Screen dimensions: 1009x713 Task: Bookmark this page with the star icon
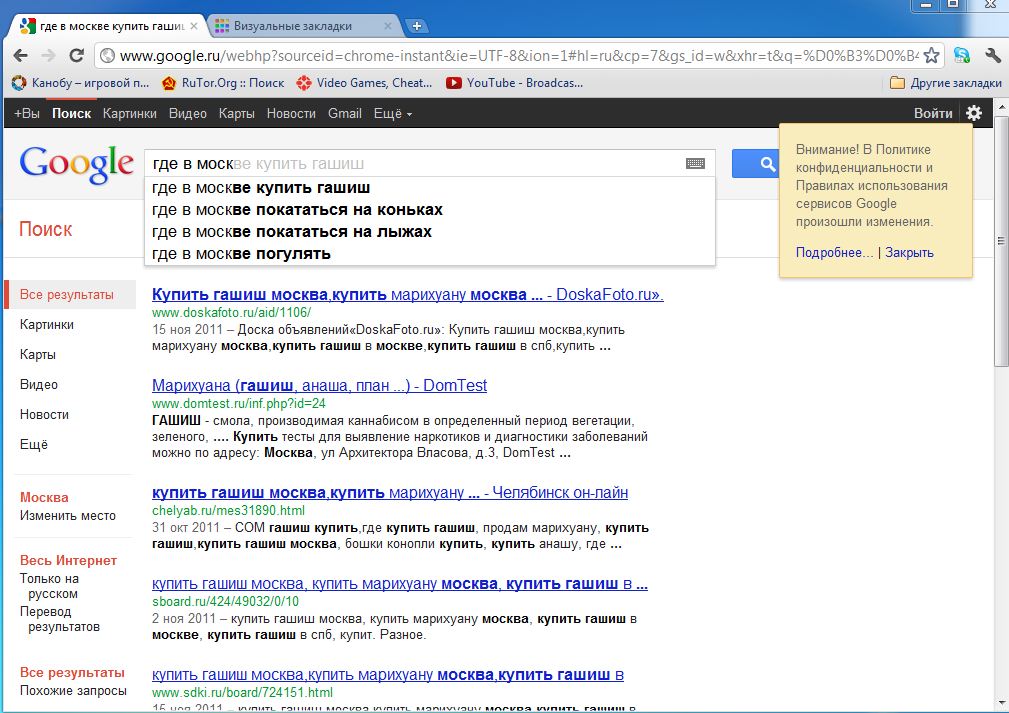click(931, 56)
